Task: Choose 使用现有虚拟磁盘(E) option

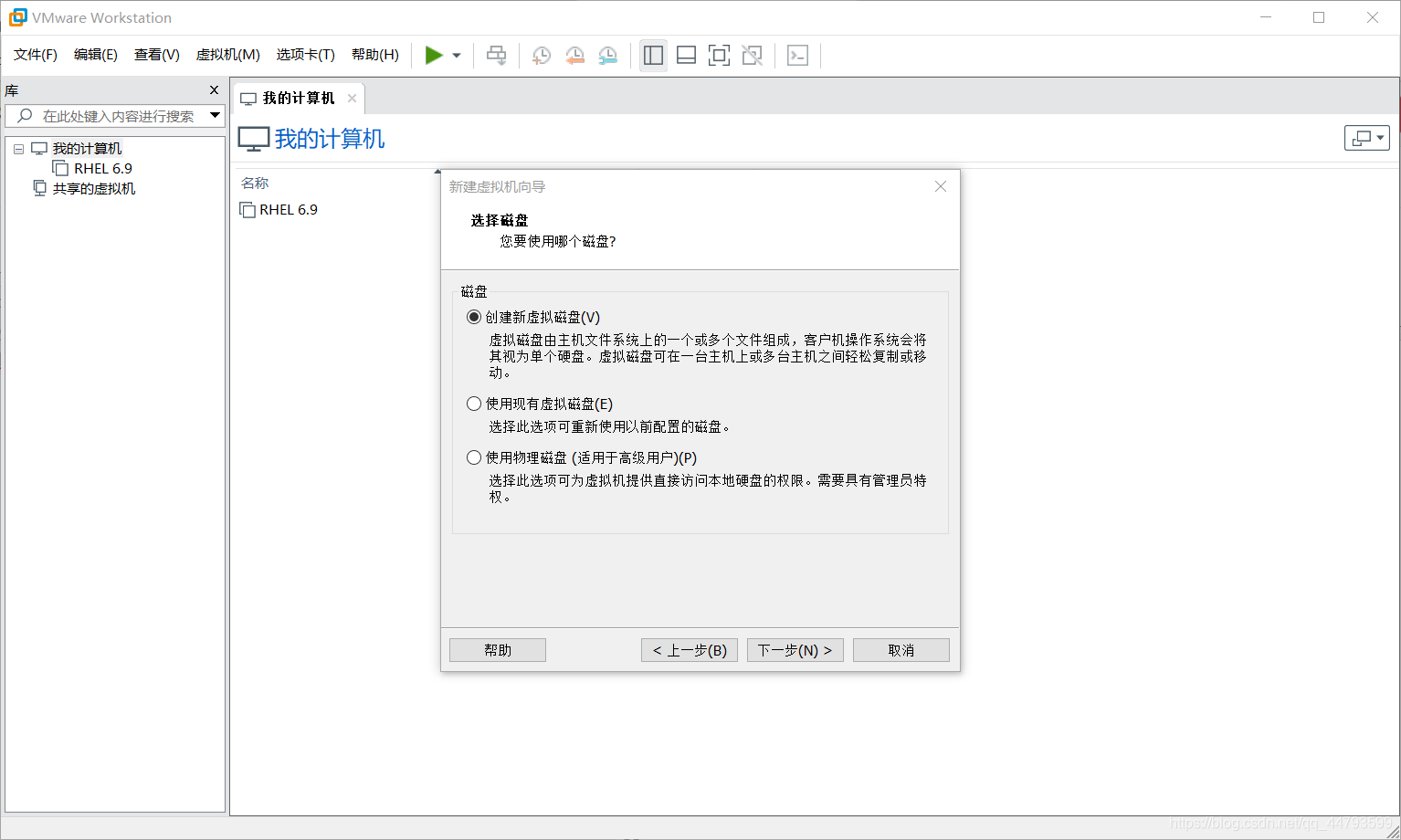Action: click(x=473, y=403)
